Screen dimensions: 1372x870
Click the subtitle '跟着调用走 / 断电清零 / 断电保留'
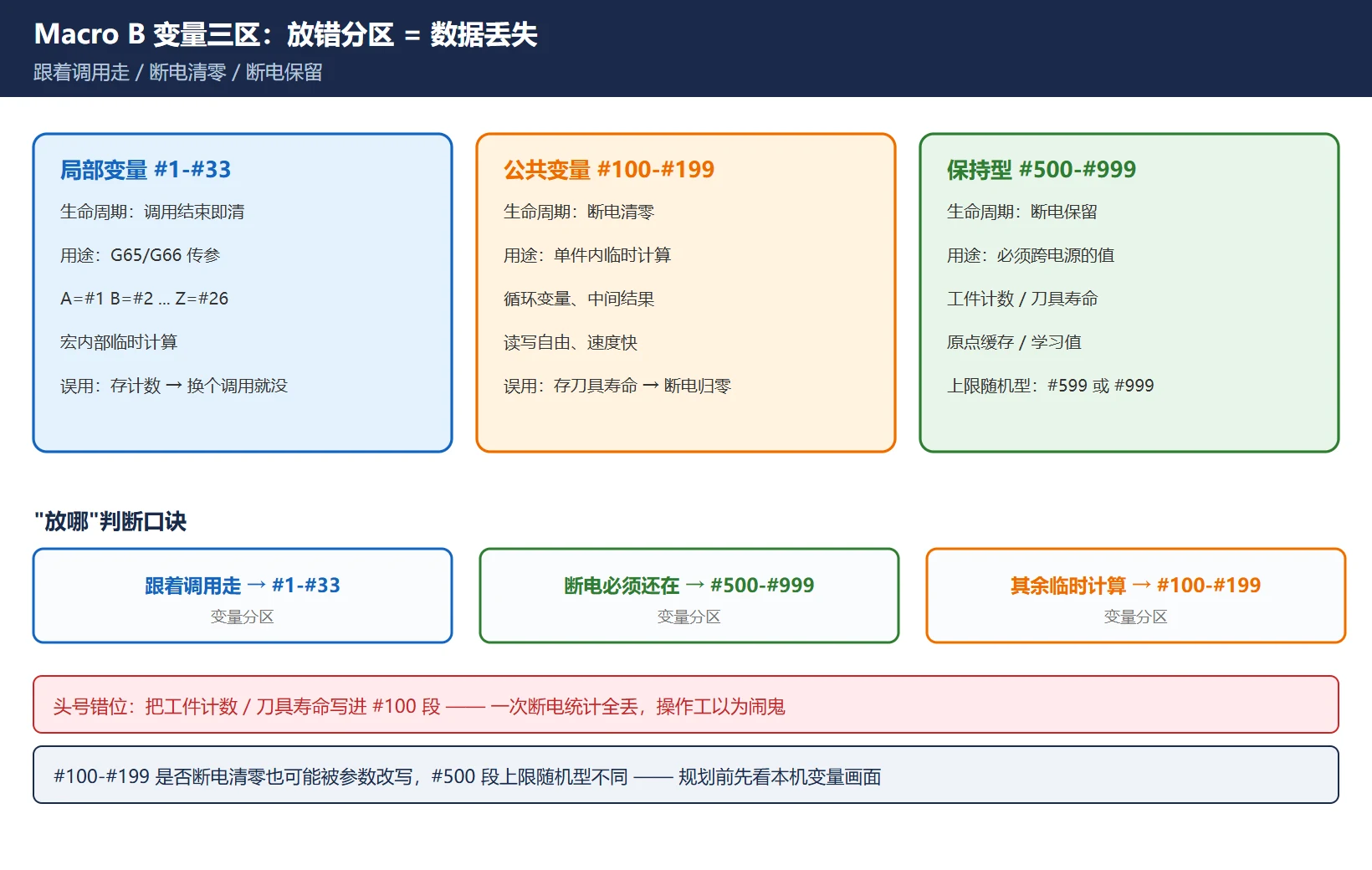coord(177,73)
